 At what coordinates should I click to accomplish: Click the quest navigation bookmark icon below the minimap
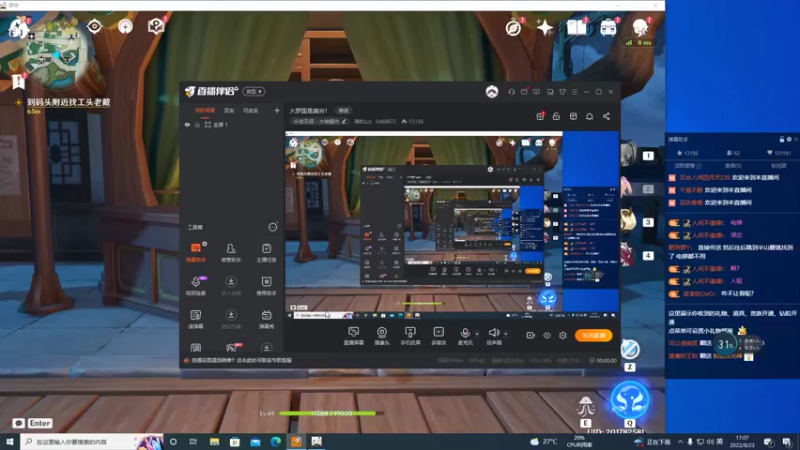pyautogui.click(x=18, y=81)
